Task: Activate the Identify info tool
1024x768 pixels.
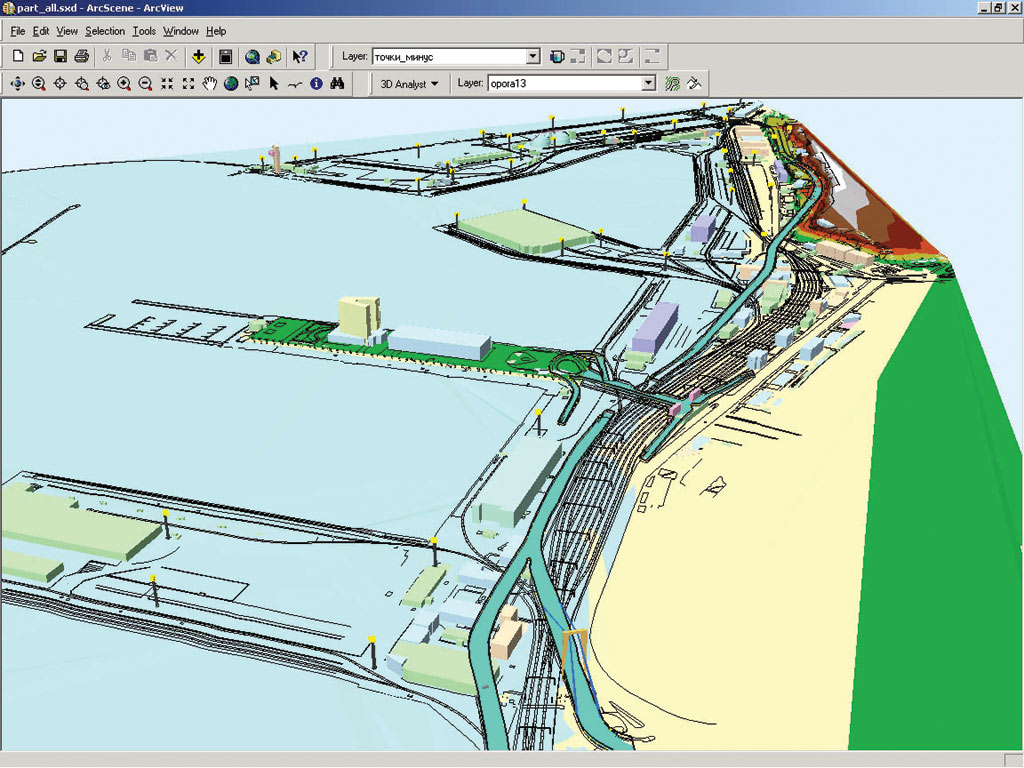Action: point(316,84)
